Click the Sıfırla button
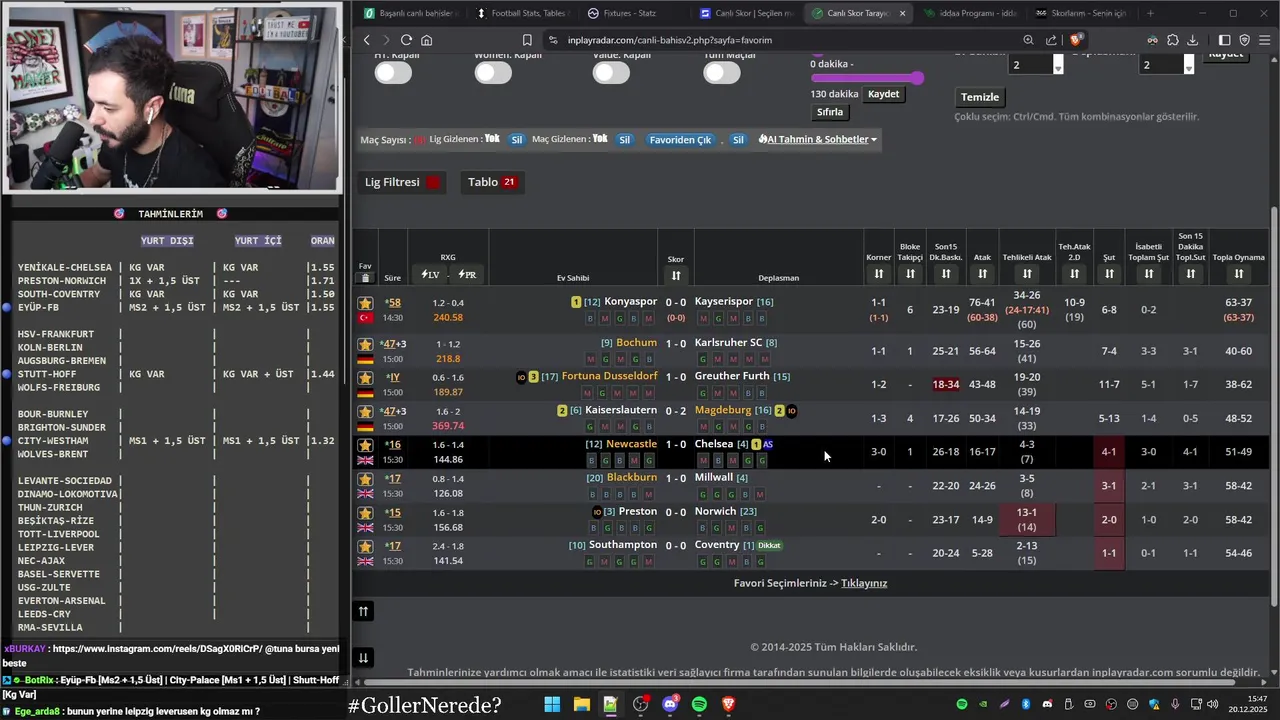This screenshot has width=1280, height=720. point(830,112)
